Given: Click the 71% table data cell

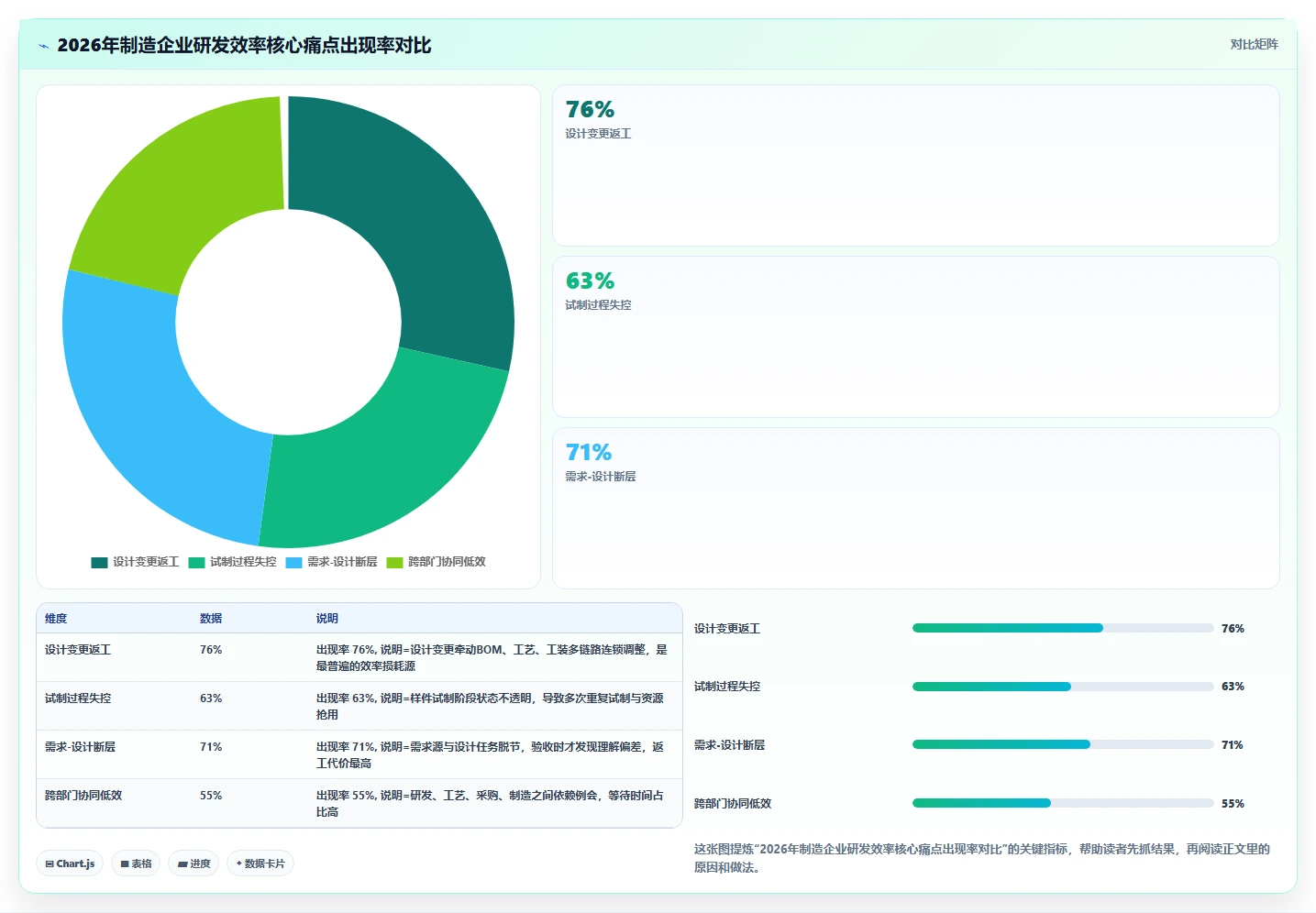Looking at the screenshot, I should (x=211, y=747).
